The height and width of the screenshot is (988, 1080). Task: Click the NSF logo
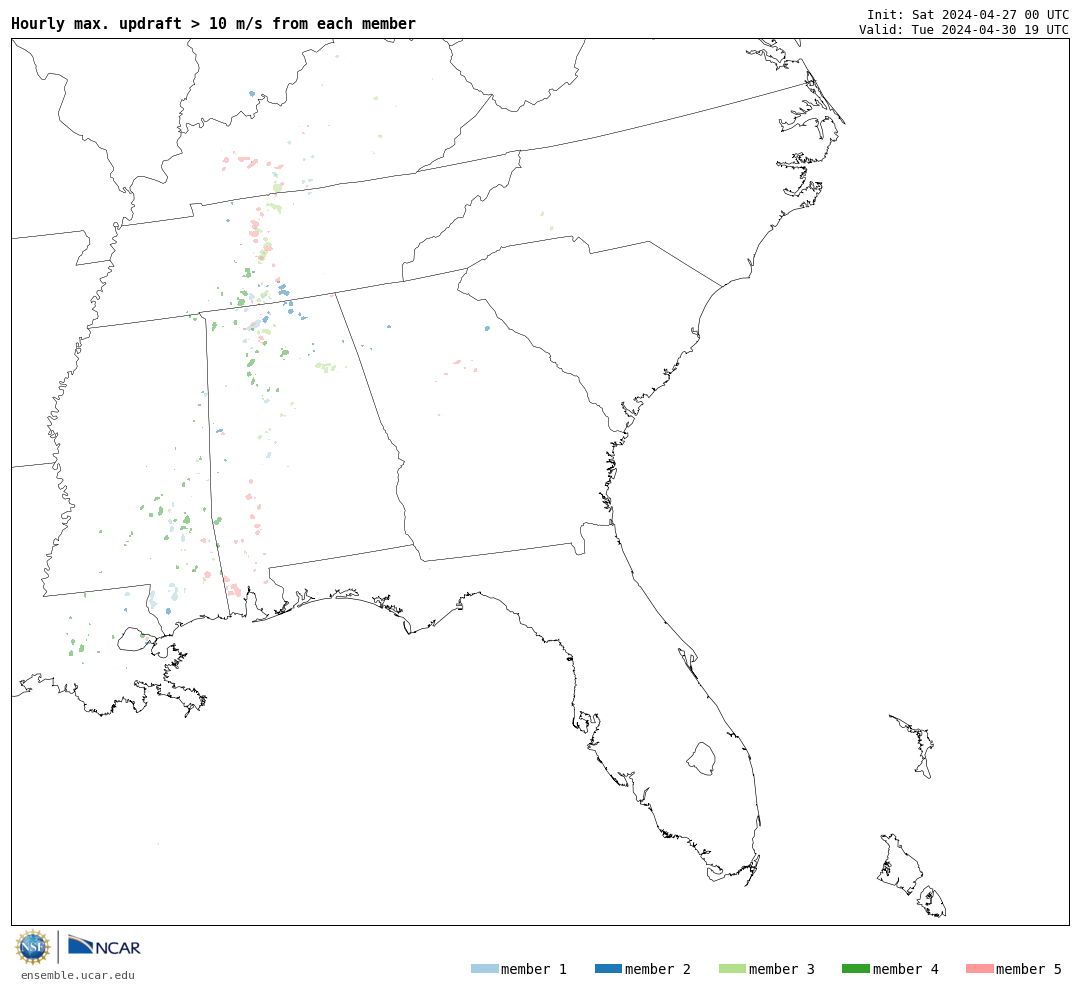click(x=32, y=947)
